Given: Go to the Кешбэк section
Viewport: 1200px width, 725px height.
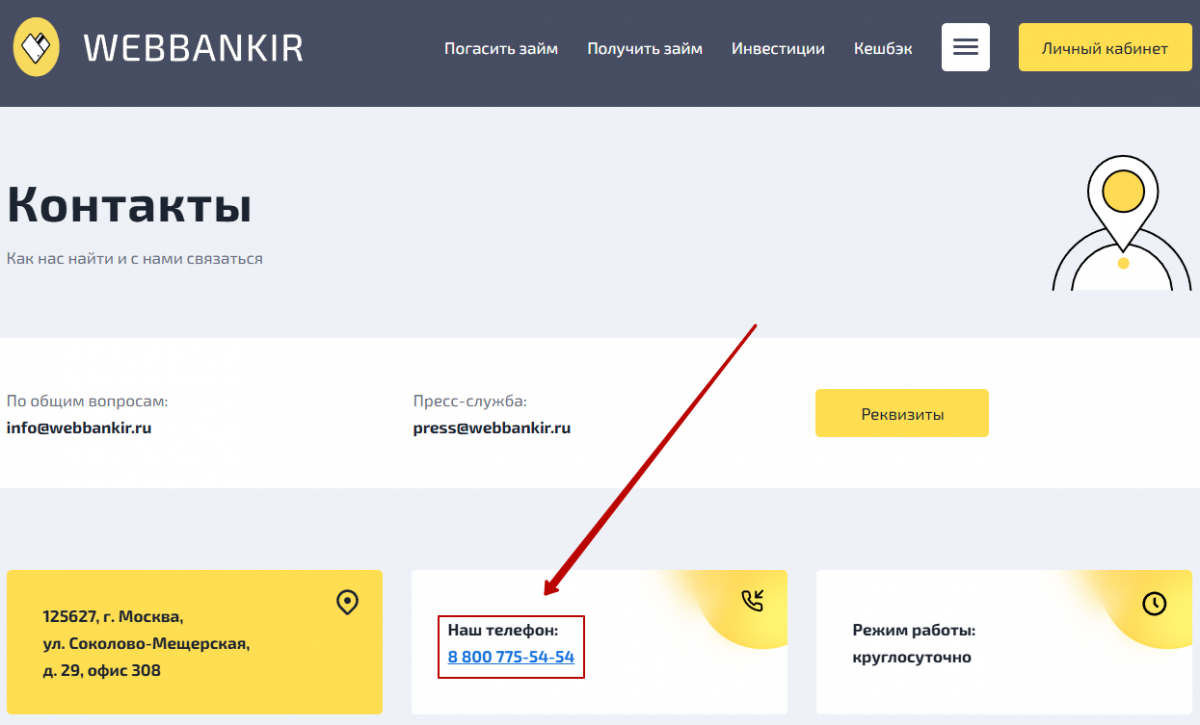Looking at the screenshot, I should pyautogui.click(x=883, y=48).
